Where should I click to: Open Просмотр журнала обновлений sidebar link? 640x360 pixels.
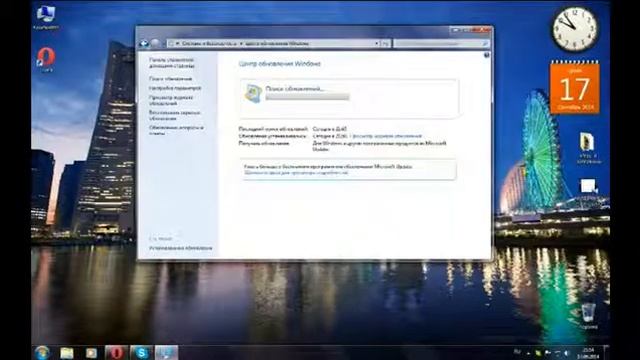click(x=171, y=100)
